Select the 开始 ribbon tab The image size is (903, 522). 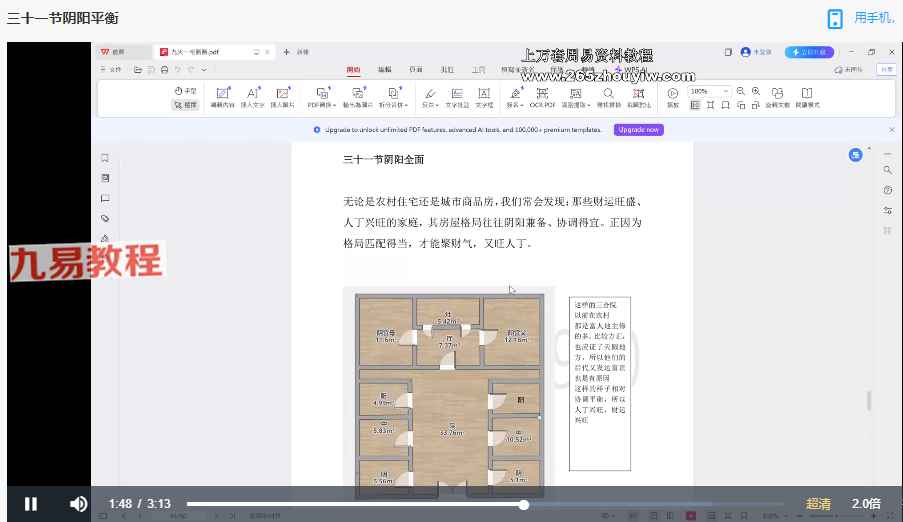(x=353, y=70)
